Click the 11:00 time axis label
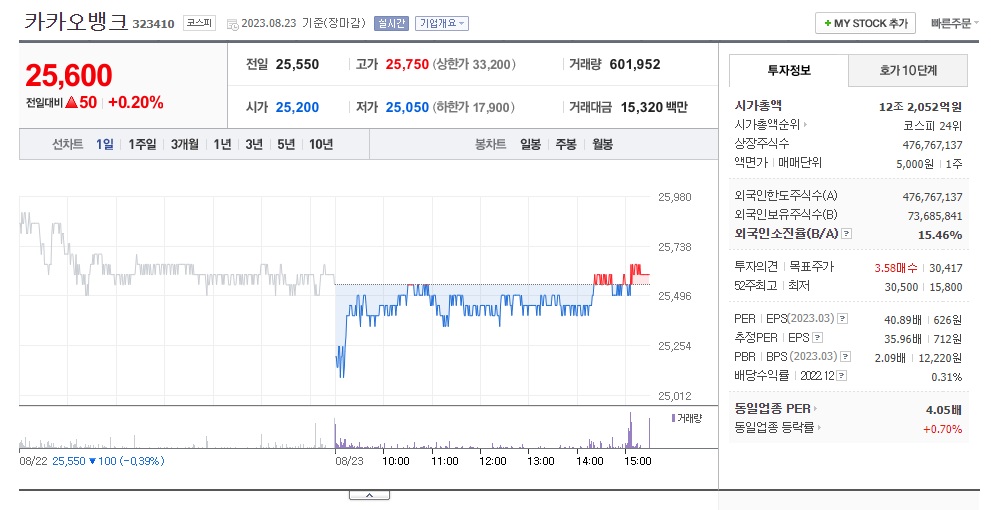 [x=445, y=461]
